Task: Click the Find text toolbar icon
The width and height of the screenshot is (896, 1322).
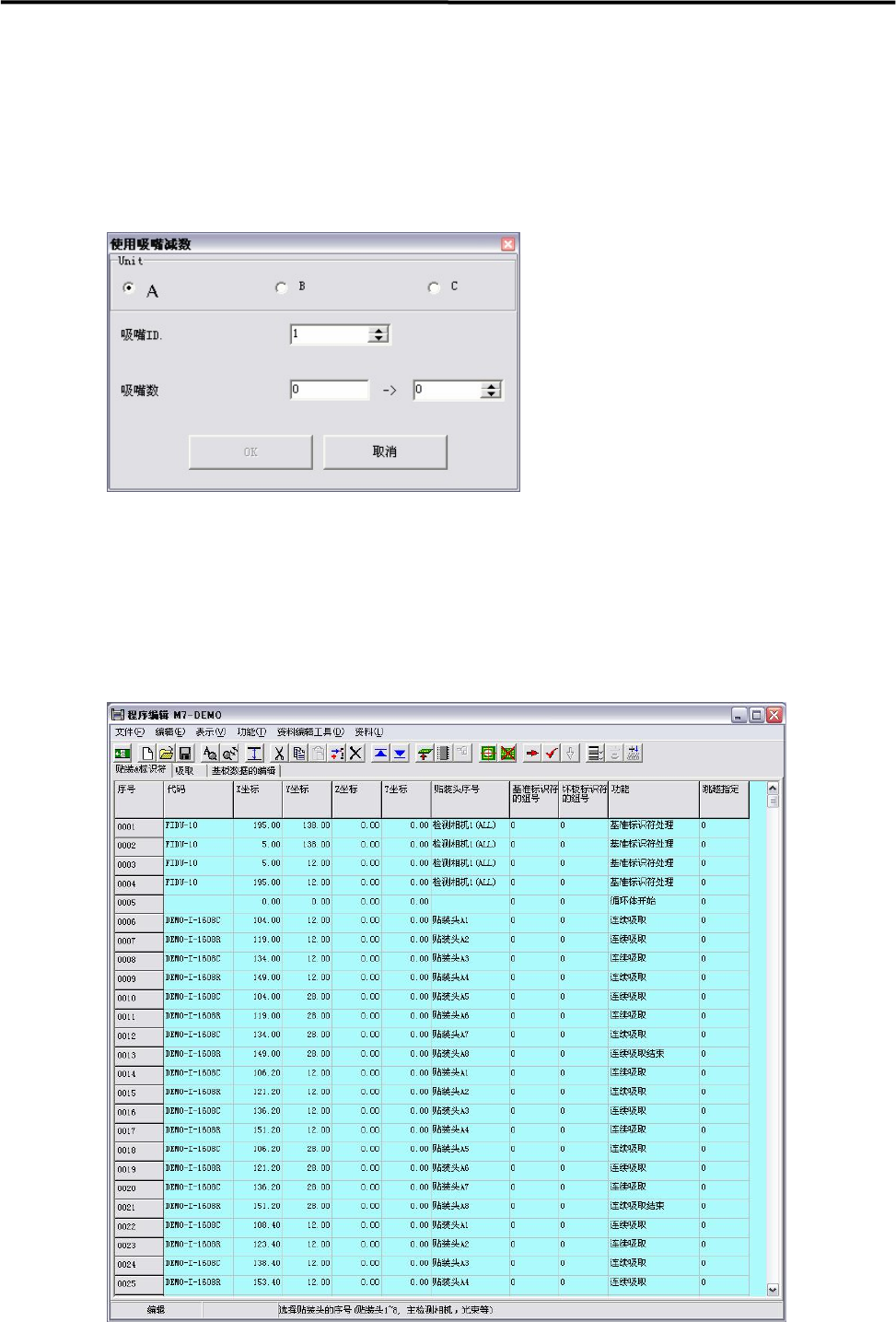Action: click(x=210, y=753)
